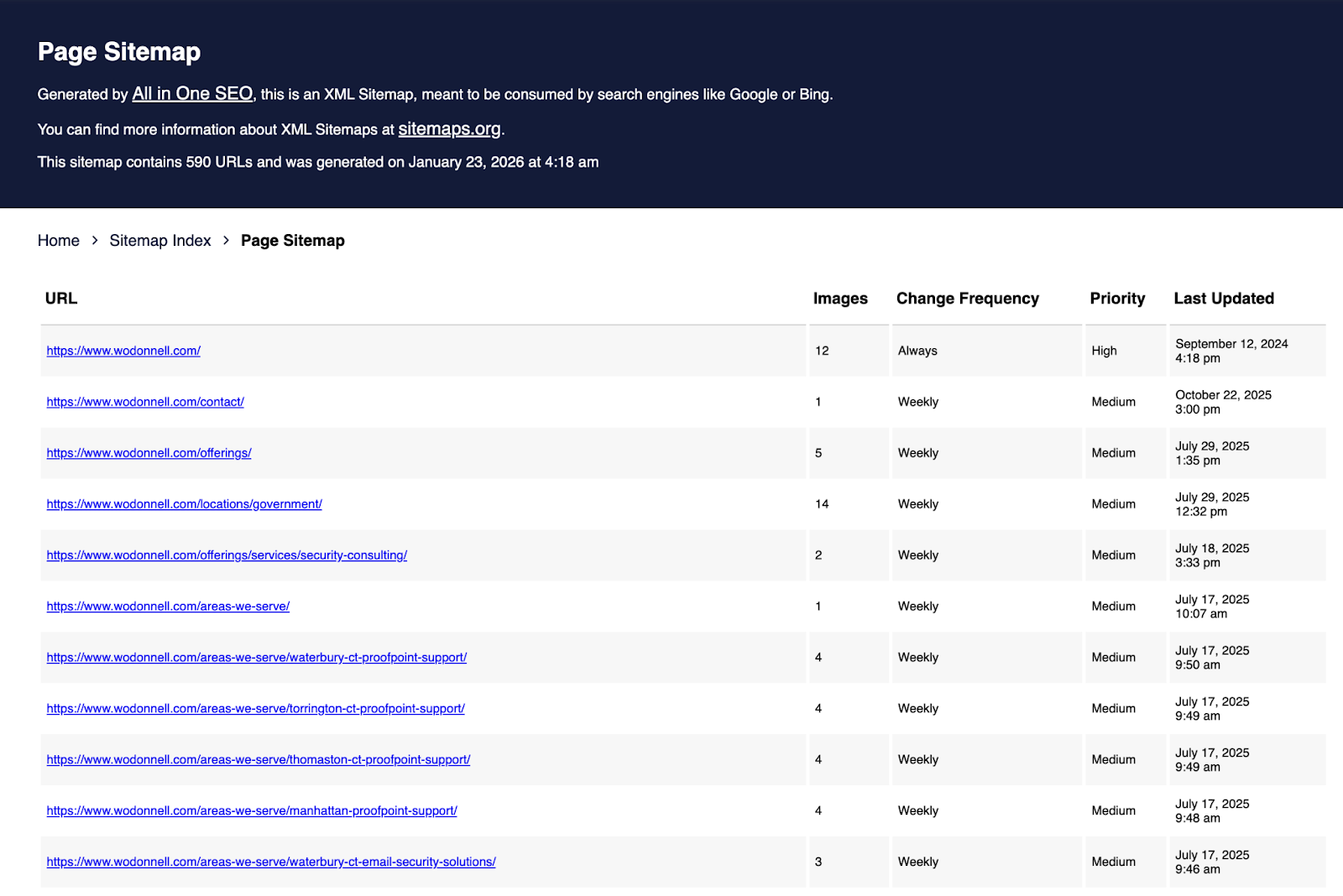The image size is (1343, 896).
Task: Open the Home breadcrumb link
Action: 58,241
